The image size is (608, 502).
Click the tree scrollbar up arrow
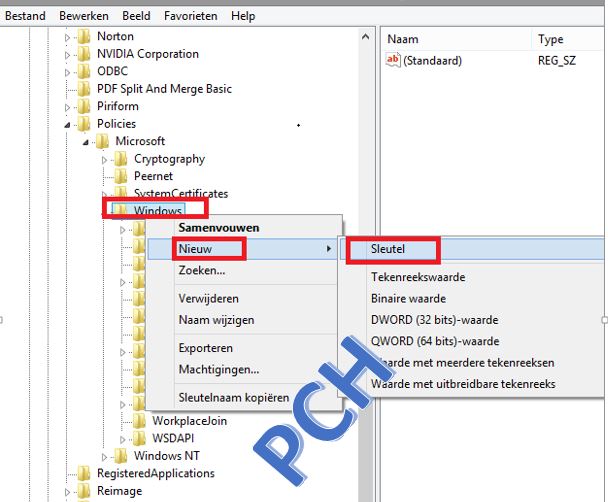coord(365,37)
